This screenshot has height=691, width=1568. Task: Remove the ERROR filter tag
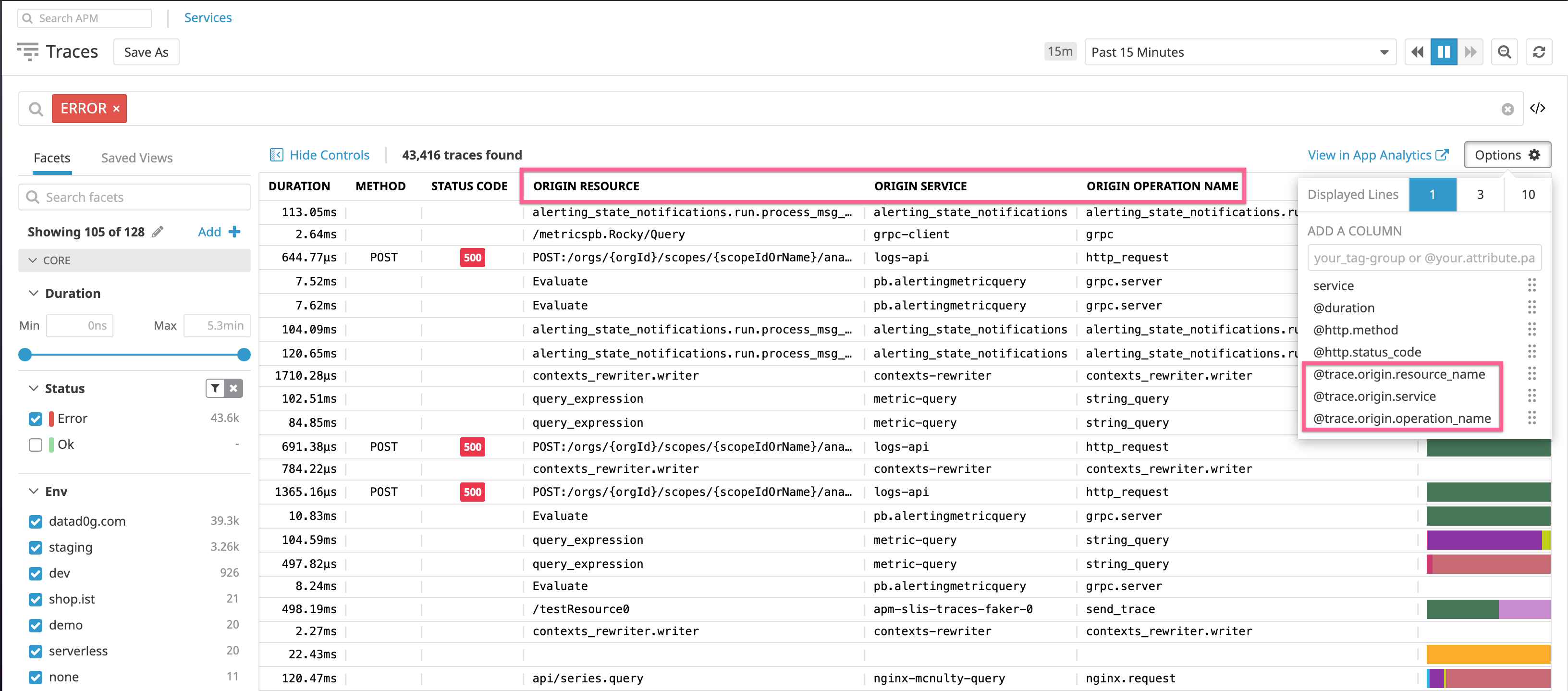coord(116,109)
